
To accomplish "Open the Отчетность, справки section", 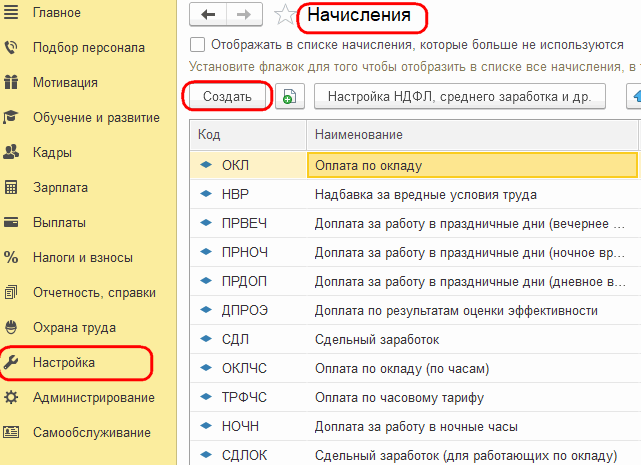I will (94, 292).
